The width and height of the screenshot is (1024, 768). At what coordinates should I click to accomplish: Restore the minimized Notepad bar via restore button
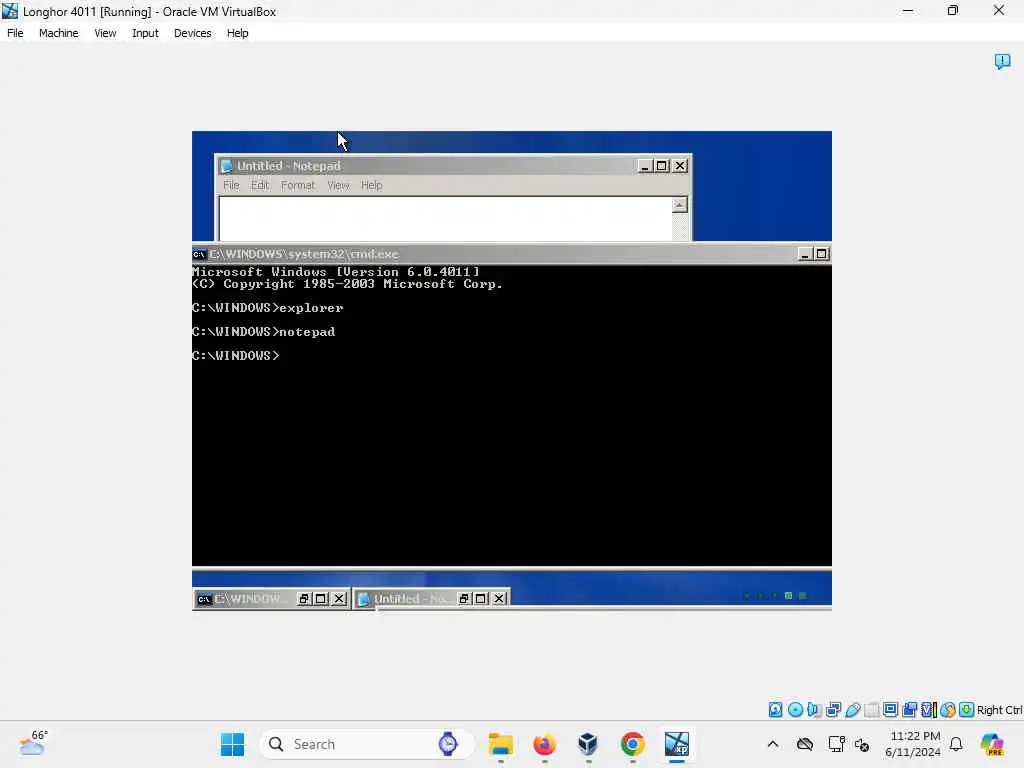coord(464,599)
